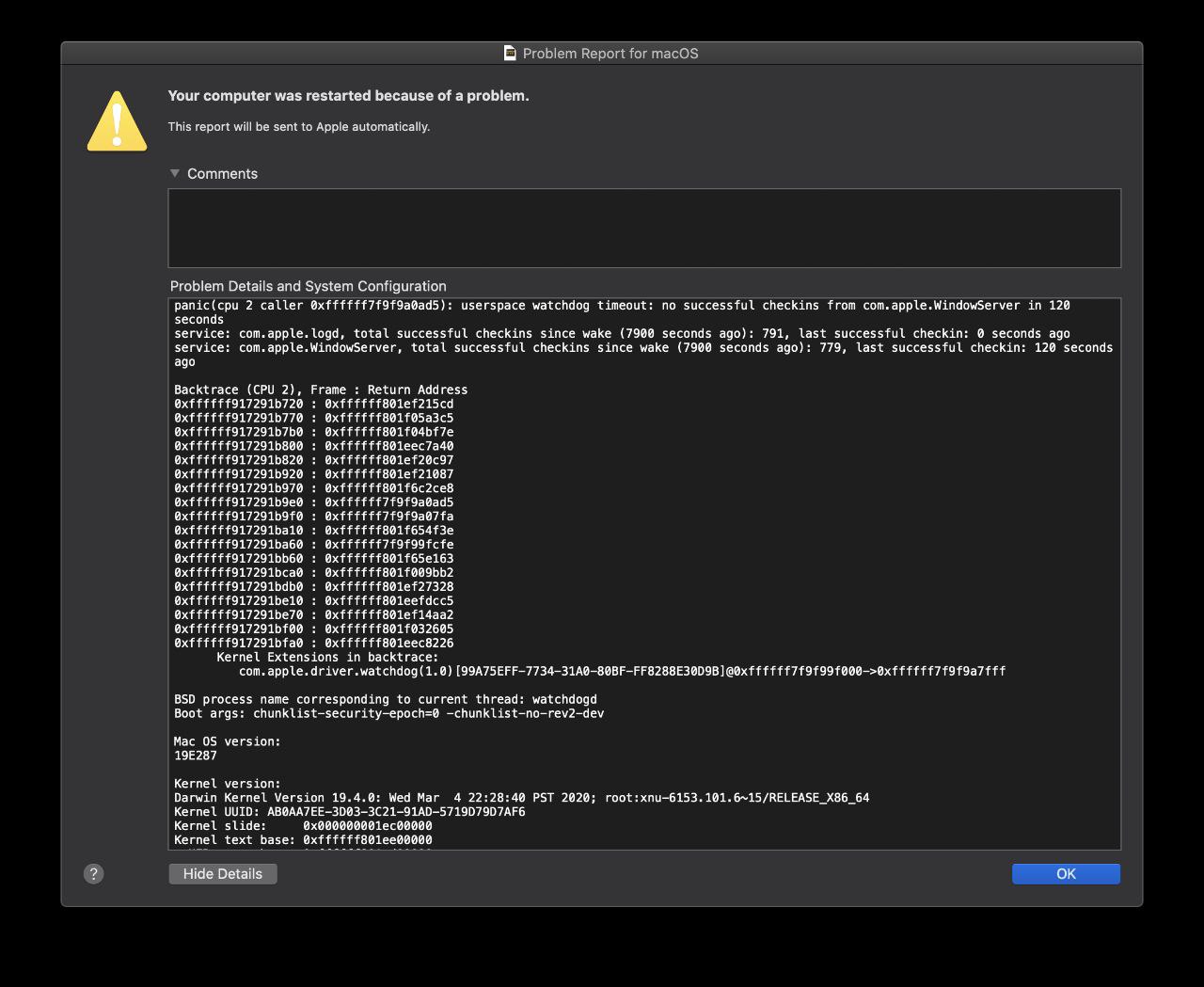
Task: Click backtrace row 0xffffff917291bf00
Action: (314, 629)
